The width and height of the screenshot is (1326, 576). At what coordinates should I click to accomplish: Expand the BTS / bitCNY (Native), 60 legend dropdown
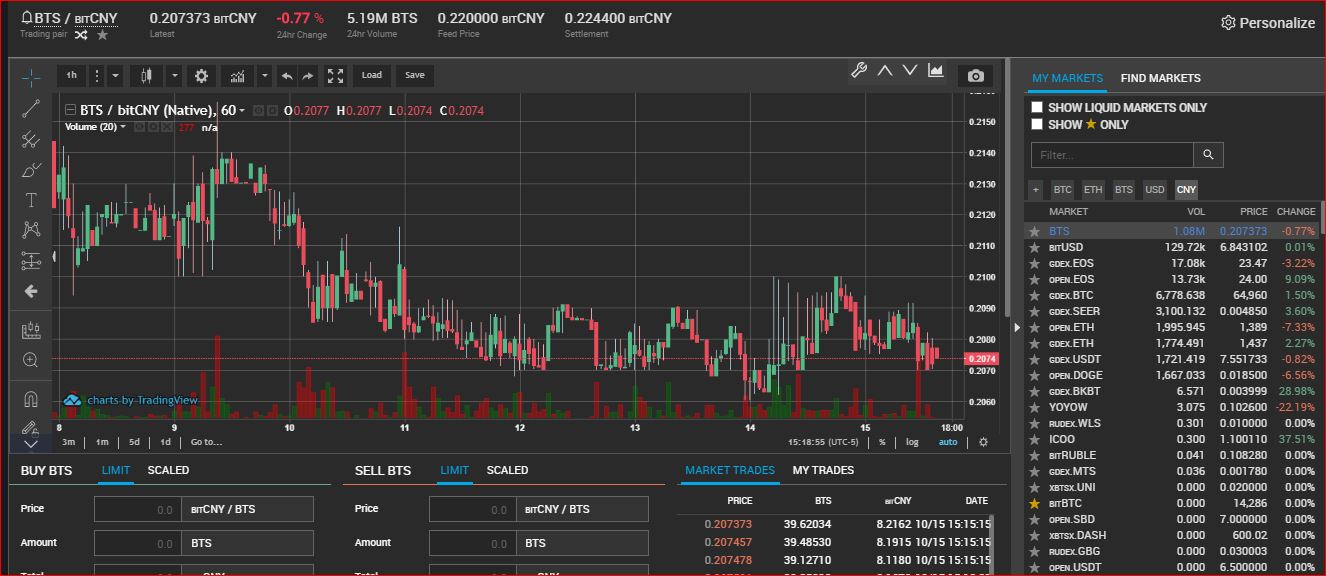point(242,111)
